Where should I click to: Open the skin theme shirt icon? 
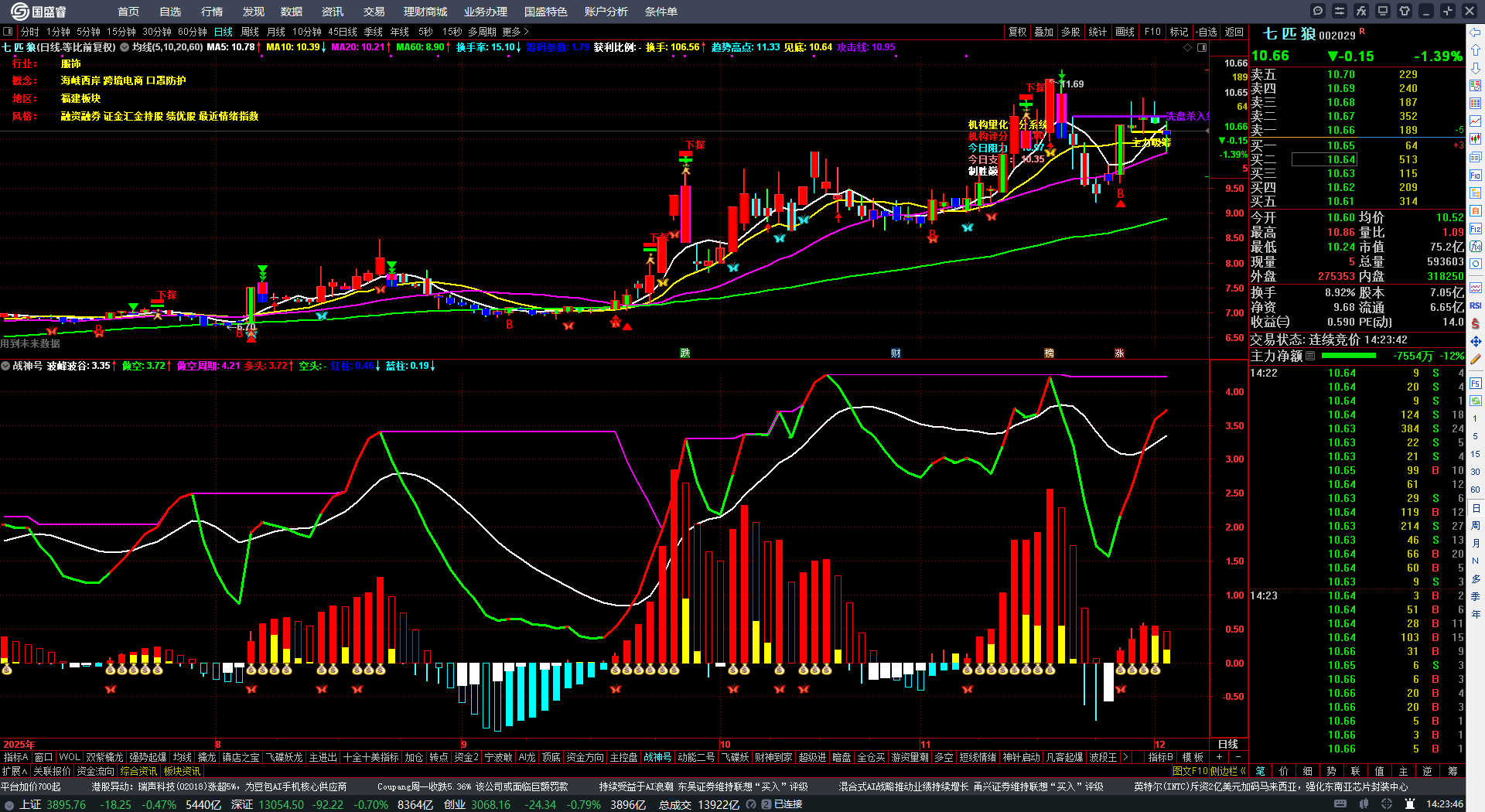click(1405, 11)
